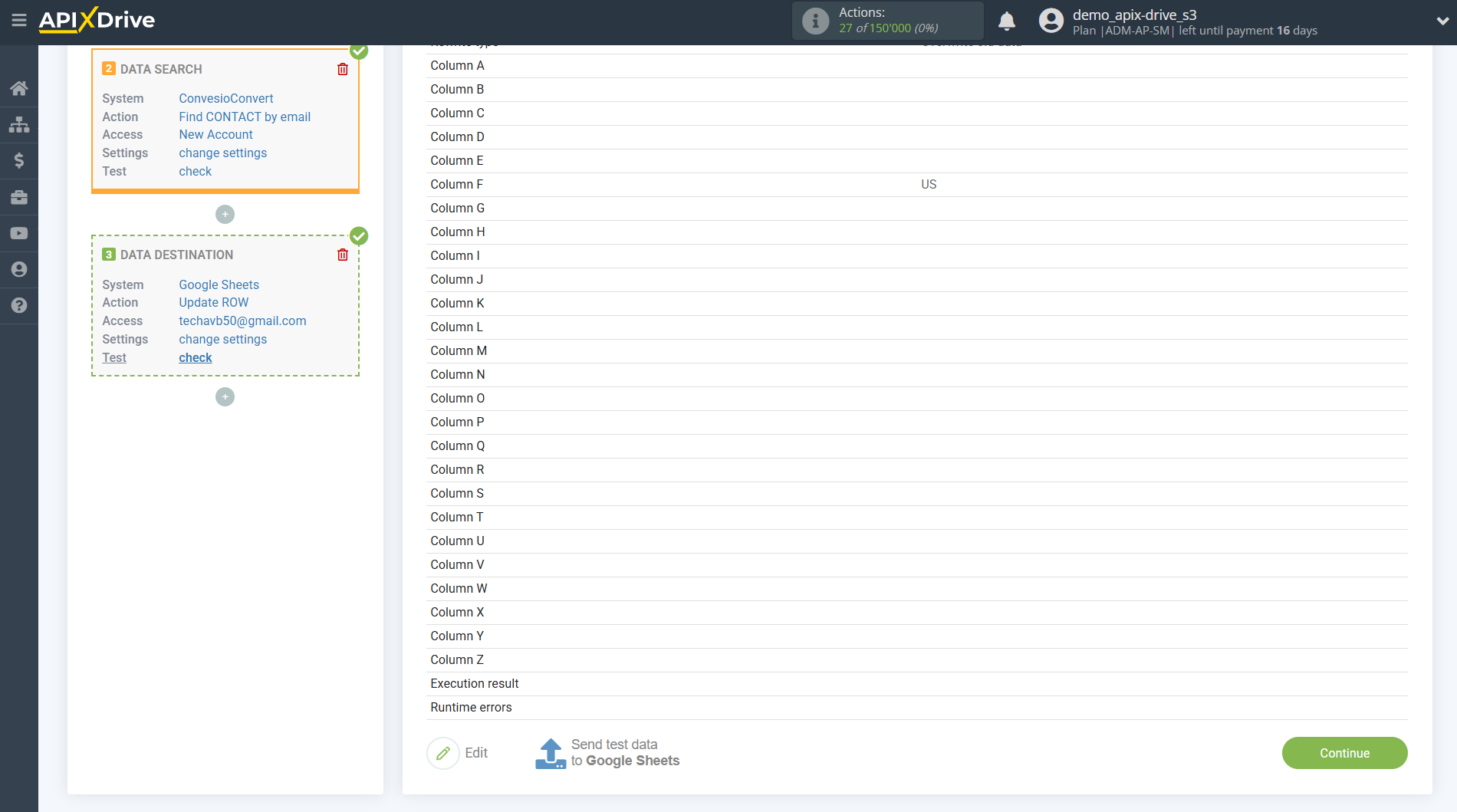Viewport: 1457px width, 812px height.
Task: Open the help question mark icon
Action: (x=19, y=305)
